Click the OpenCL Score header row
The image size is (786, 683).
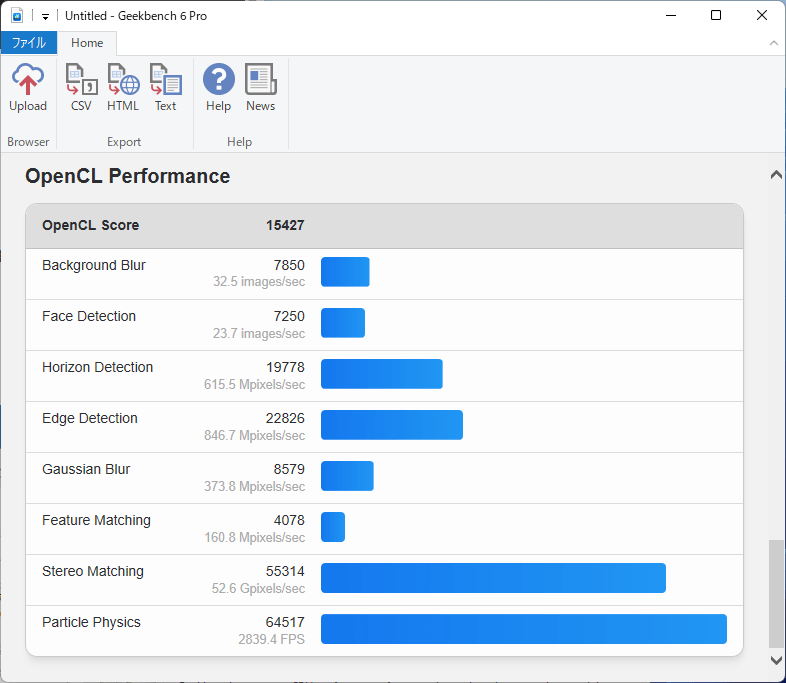point(384,226)
